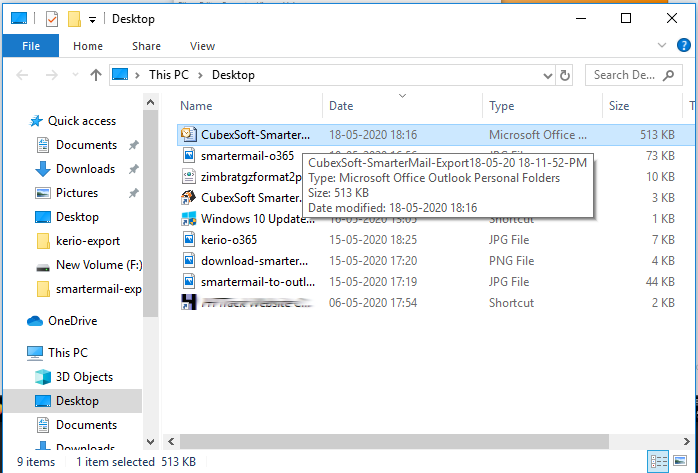
Task: Open Desktop under Quick access
Action: (x=77, y=217)
